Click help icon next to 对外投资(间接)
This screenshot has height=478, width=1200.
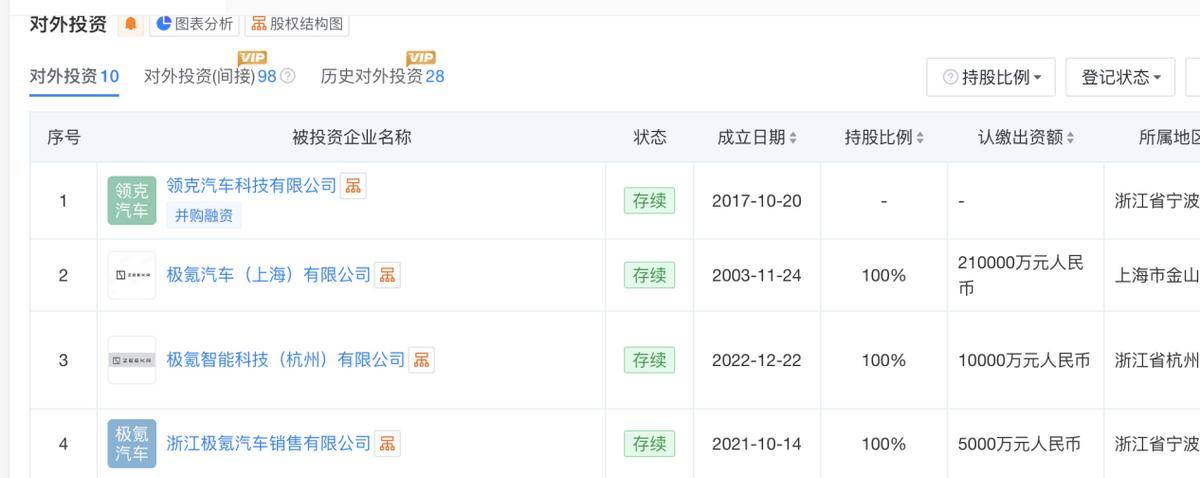pos(288,76)
